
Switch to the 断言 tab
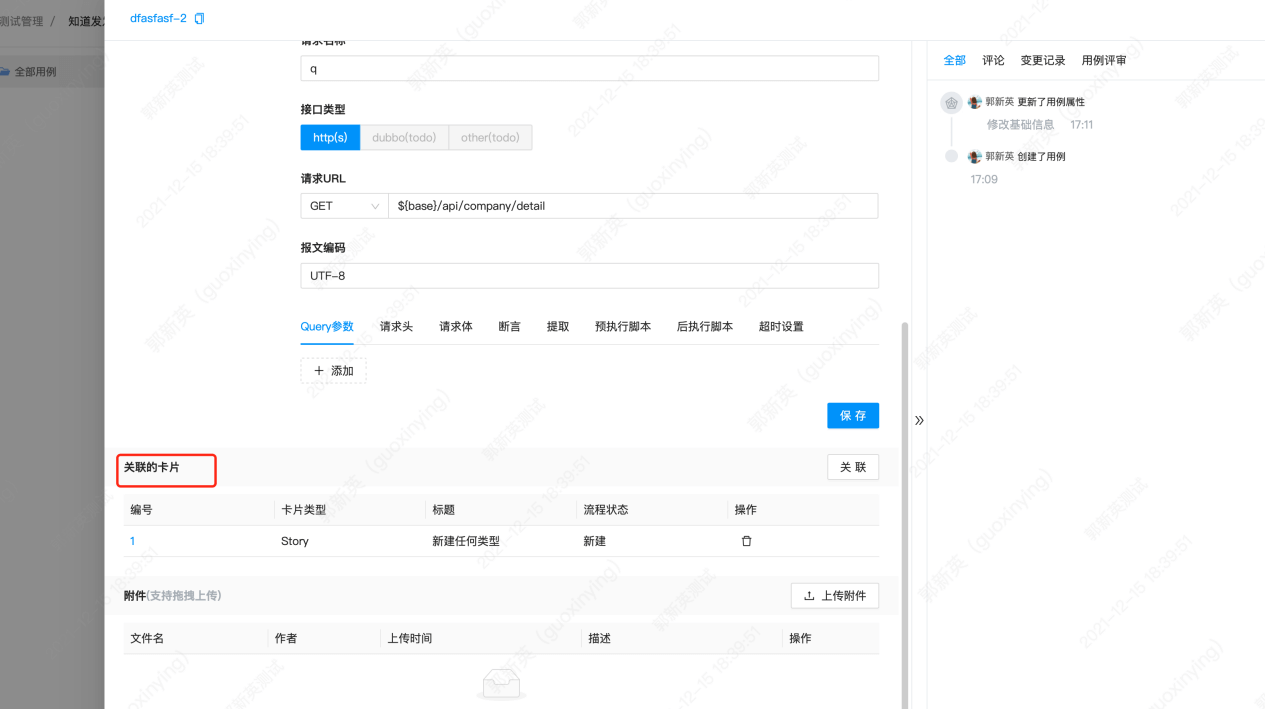510,326
